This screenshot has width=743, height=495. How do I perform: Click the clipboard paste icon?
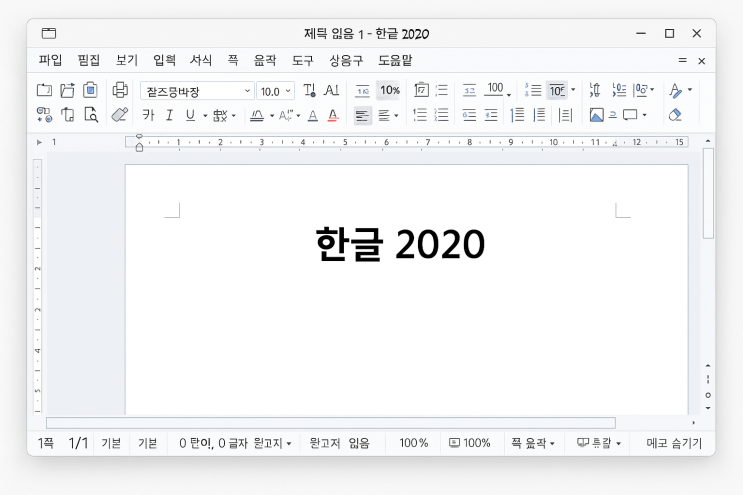pyautogui.click(x=90, y=90)
